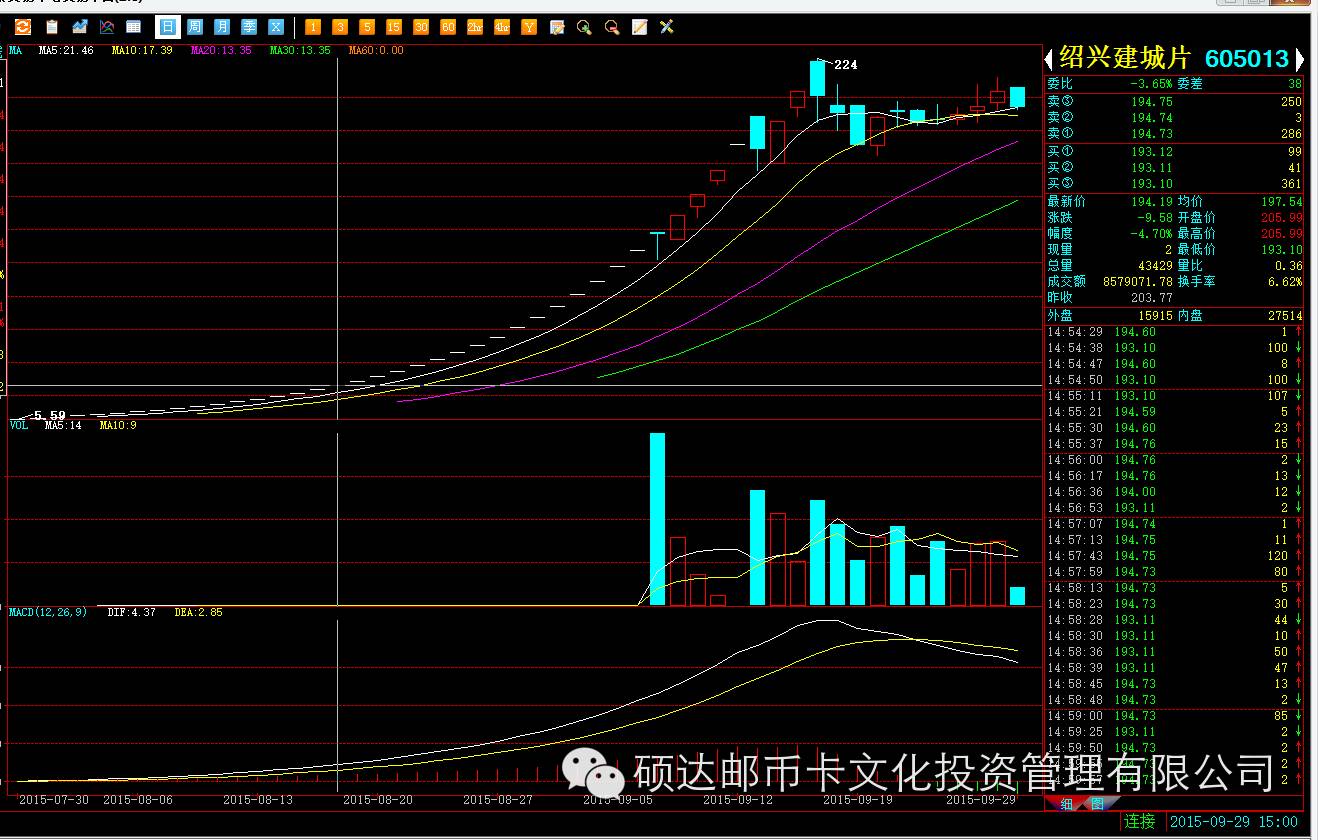Open the line analysis chart icon
The image size is (1318, 840).
click(105, 27)
